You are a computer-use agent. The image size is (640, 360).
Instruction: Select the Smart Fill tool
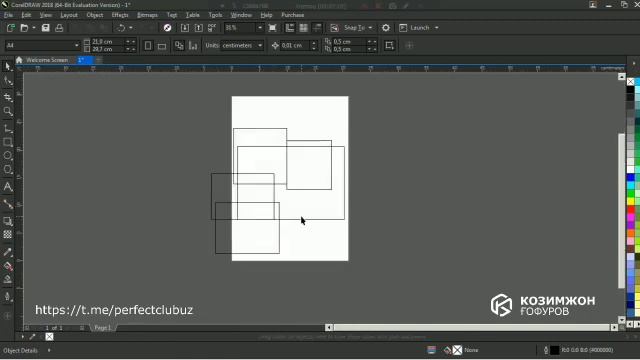point(7,279)
